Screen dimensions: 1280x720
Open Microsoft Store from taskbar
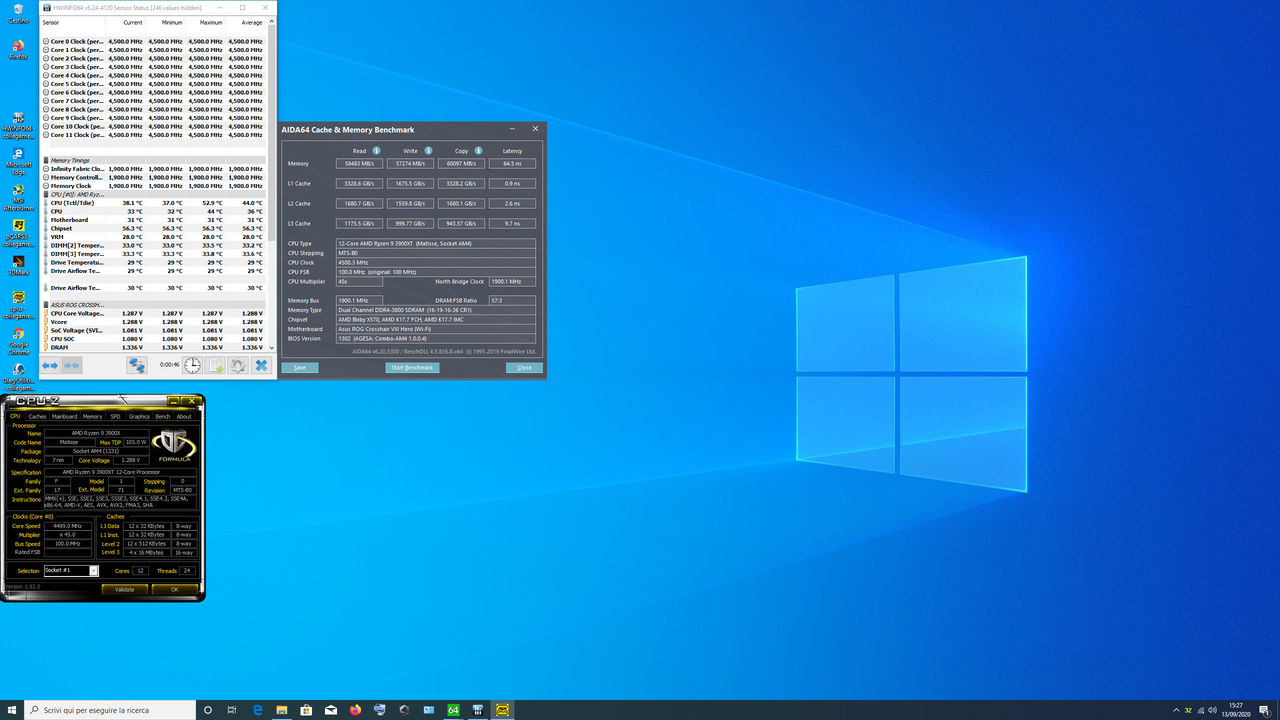(x=306, y=710)
